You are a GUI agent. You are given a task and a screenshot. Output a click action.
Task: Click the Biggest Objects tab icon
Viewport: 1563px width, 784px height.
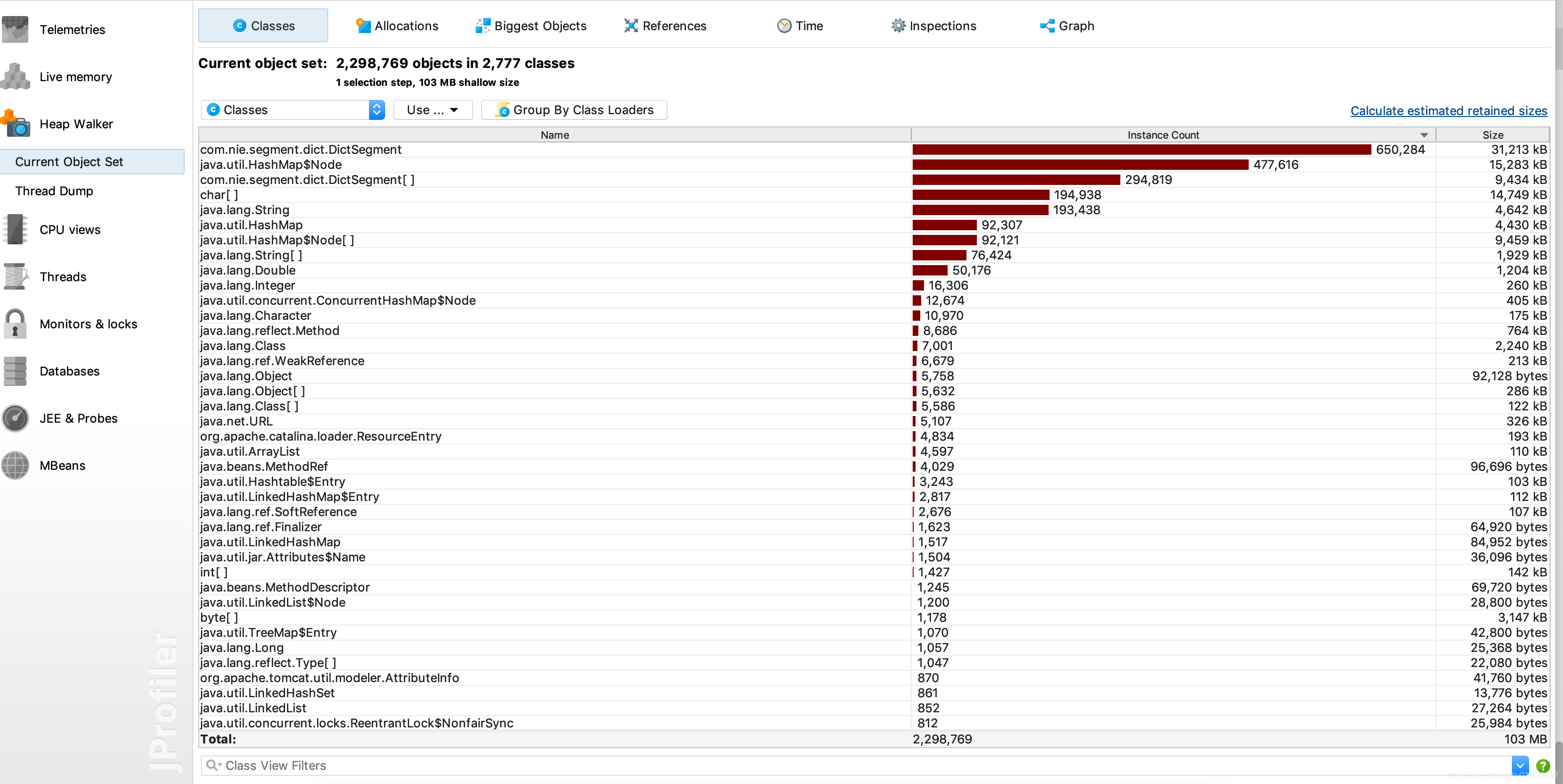[x=483, y=25]
